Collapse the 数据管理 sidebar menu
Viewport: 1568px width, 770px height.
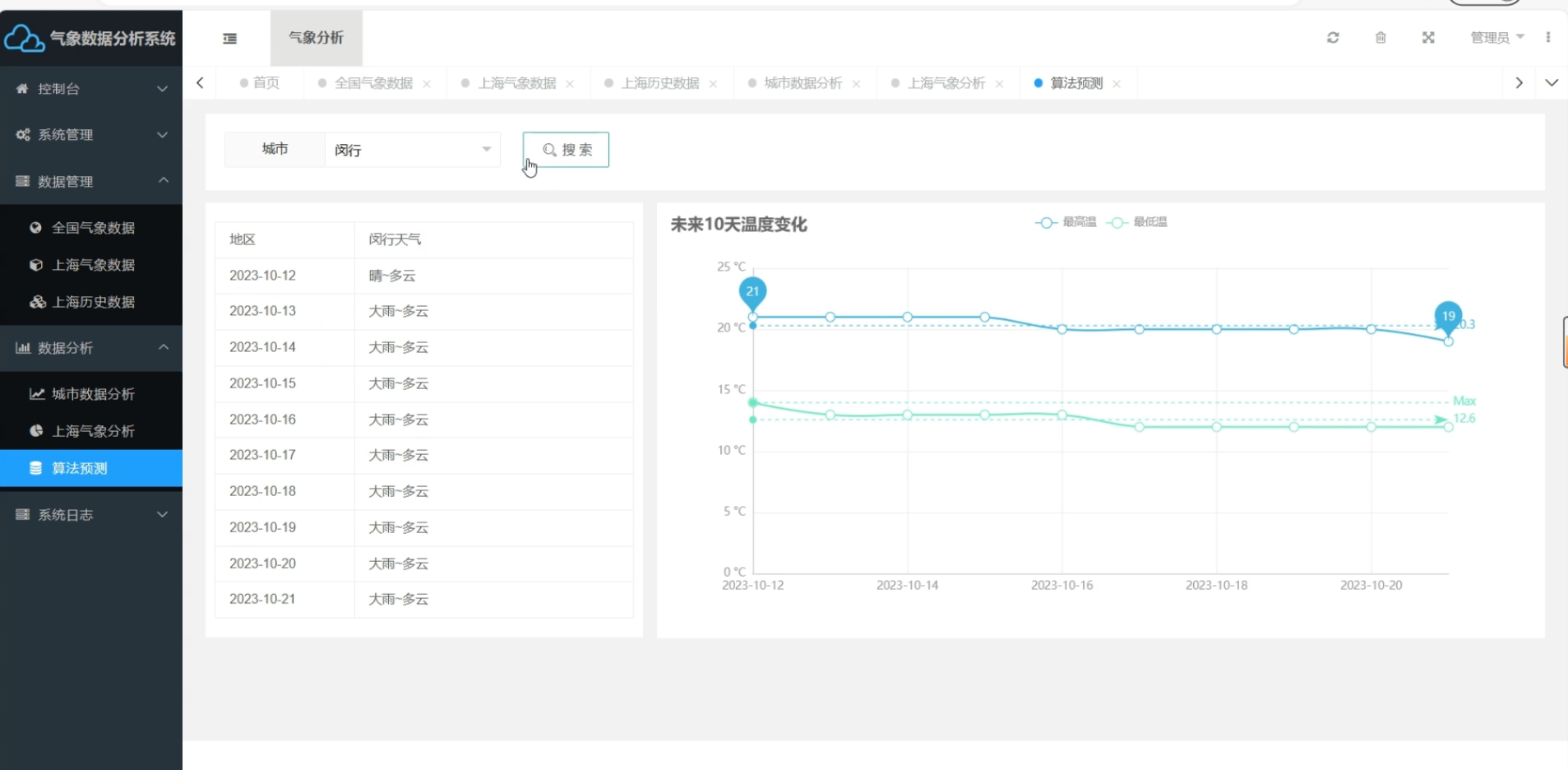pyautogui.click(x=91, y=181)
